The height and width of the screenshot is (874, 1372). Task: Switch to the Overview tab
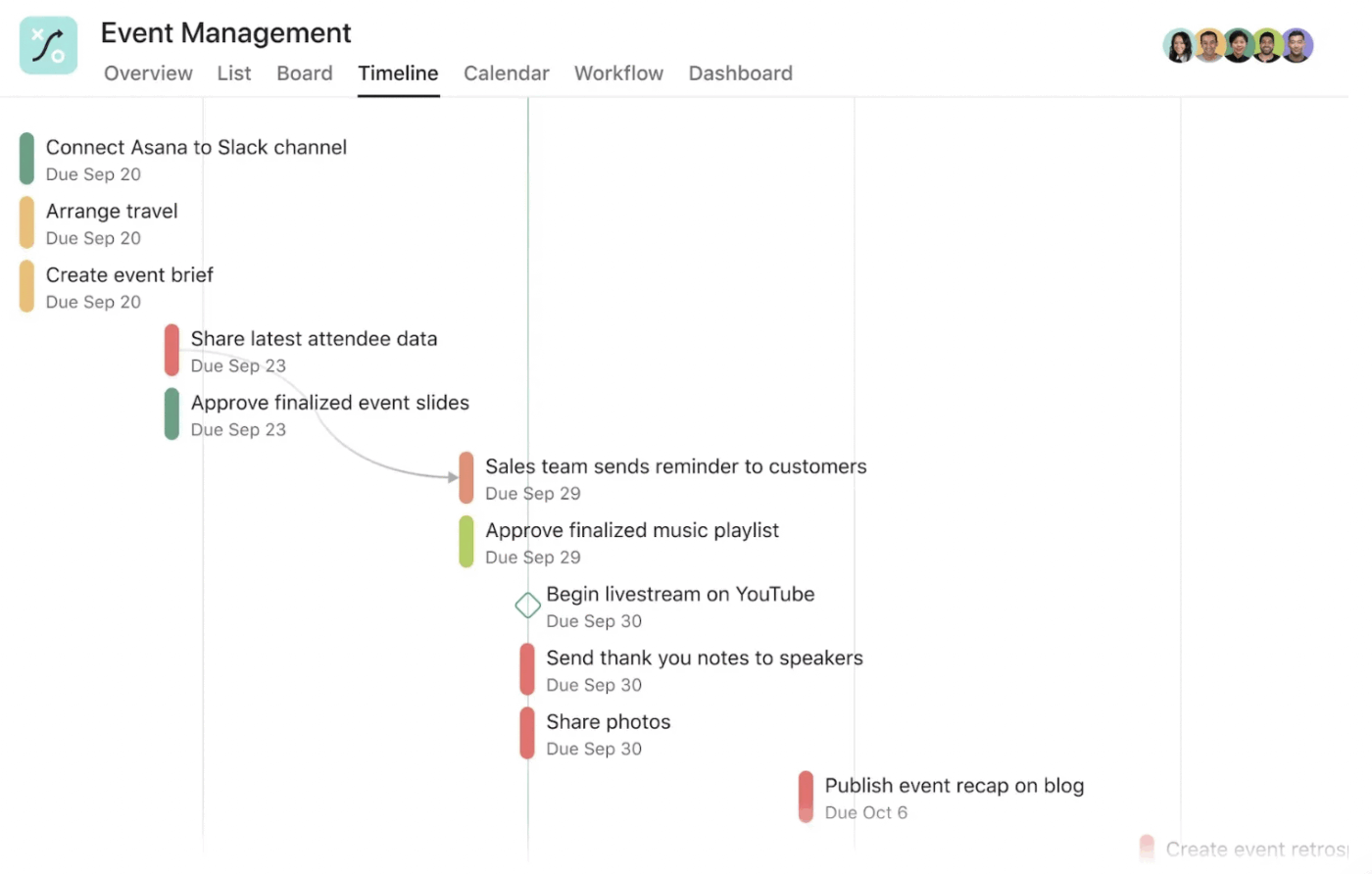tap(148, 73)
